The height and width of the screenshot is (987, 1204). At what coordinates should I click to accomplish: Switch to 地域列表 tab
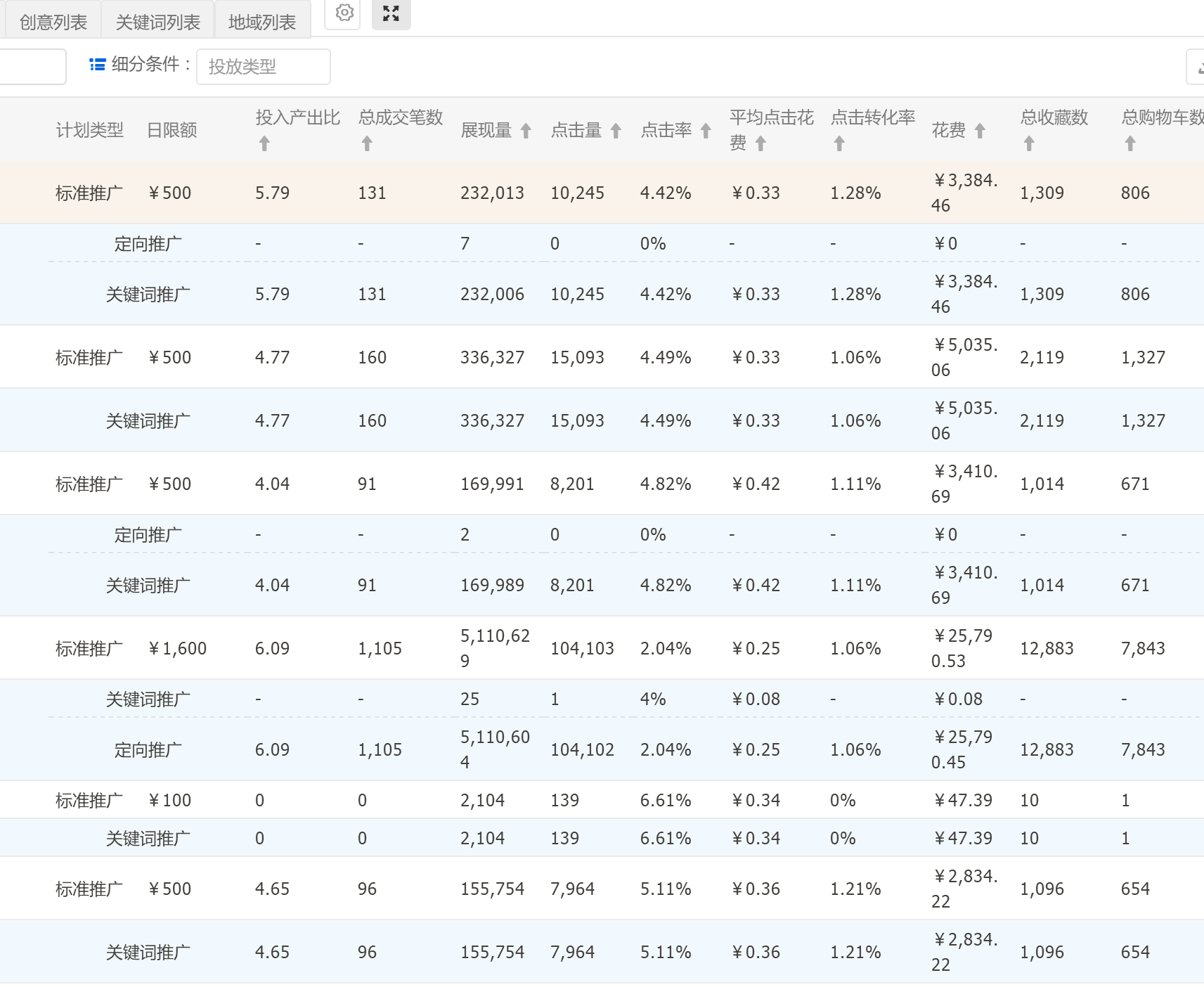pyautogui.click(x=262, y=22)
